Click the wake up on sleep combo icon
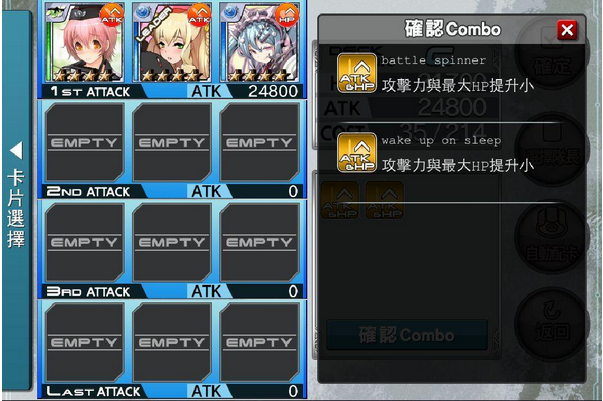This screenshot has height=401, width=603. [x=357, y=152]
